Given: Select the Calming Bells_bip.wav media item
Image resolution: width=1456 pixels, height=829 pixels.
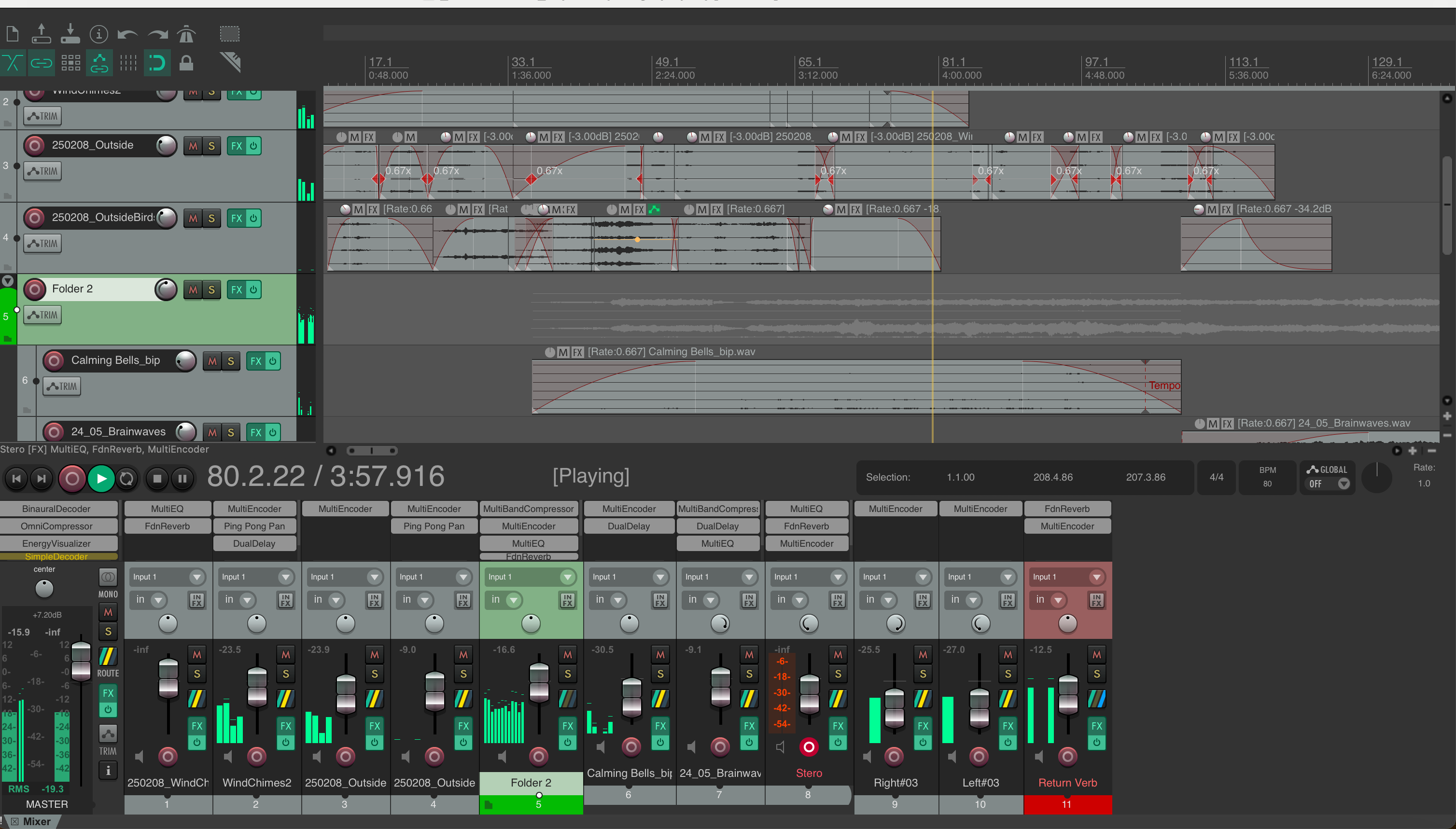Looking at the screenshot, I should (x=856, y=387).
